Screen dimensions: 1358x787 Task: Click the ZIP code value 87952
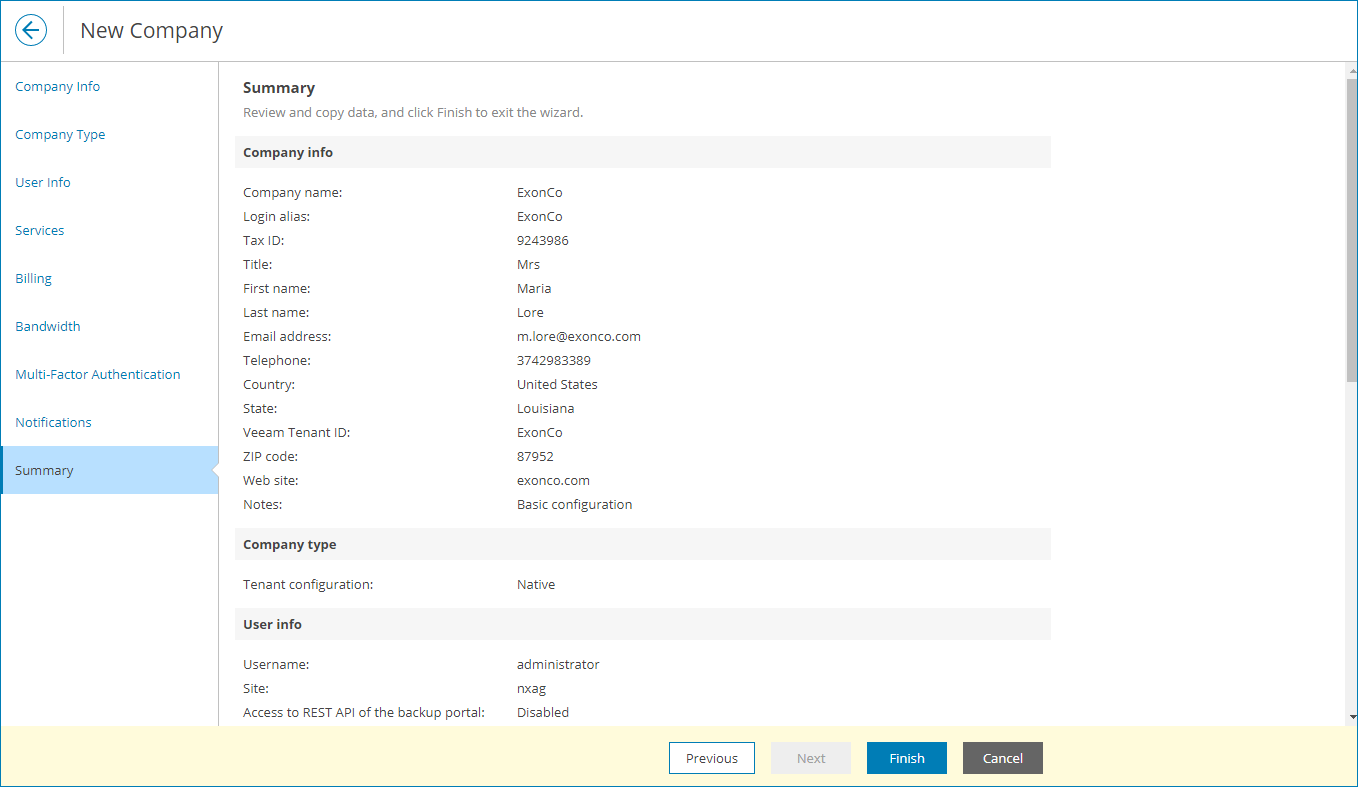click(535, 457)
